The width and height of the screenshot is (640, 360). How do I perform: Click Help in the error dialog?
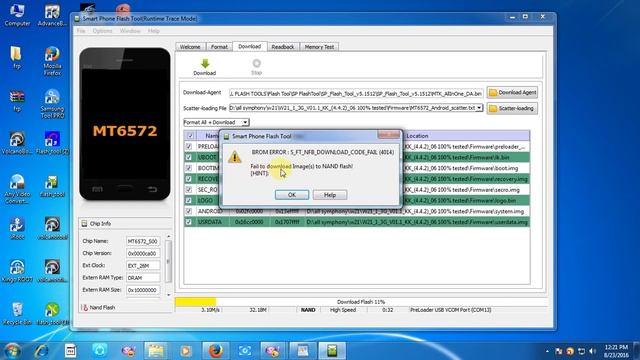330,195
